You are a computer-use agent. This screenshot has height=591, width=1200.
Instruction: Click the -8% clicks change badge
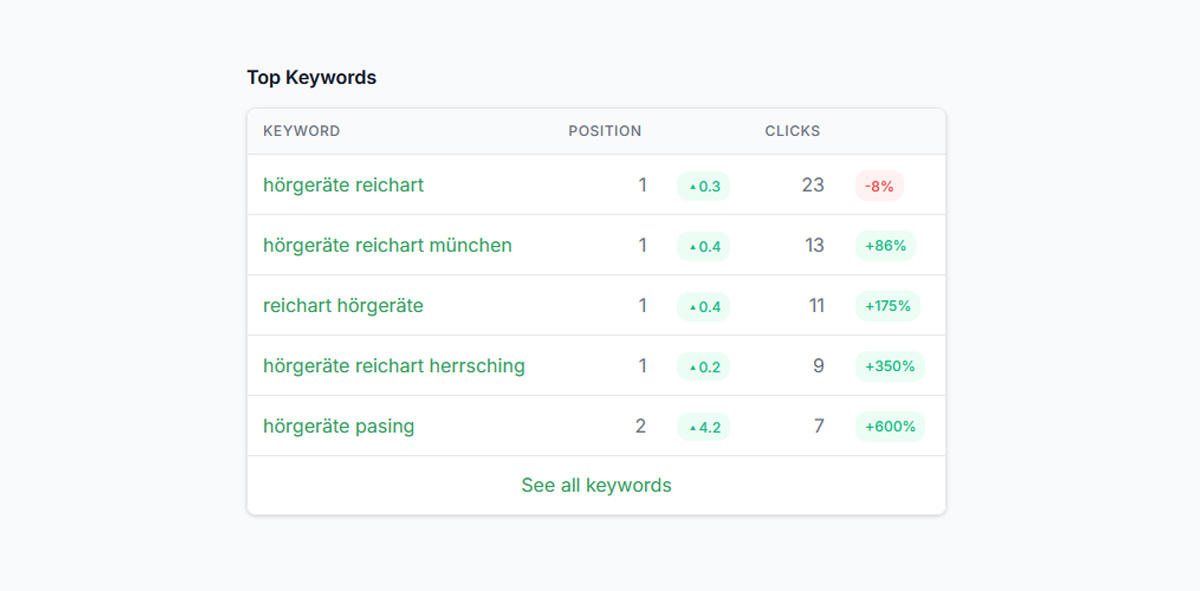click(x=879, y=186)
